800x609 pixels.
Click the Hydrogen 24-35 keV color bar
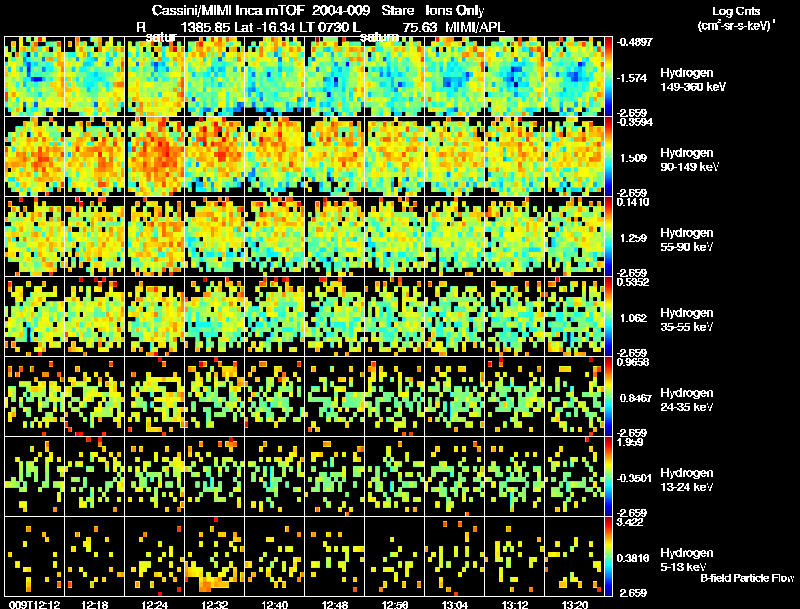tap(608, 397)
